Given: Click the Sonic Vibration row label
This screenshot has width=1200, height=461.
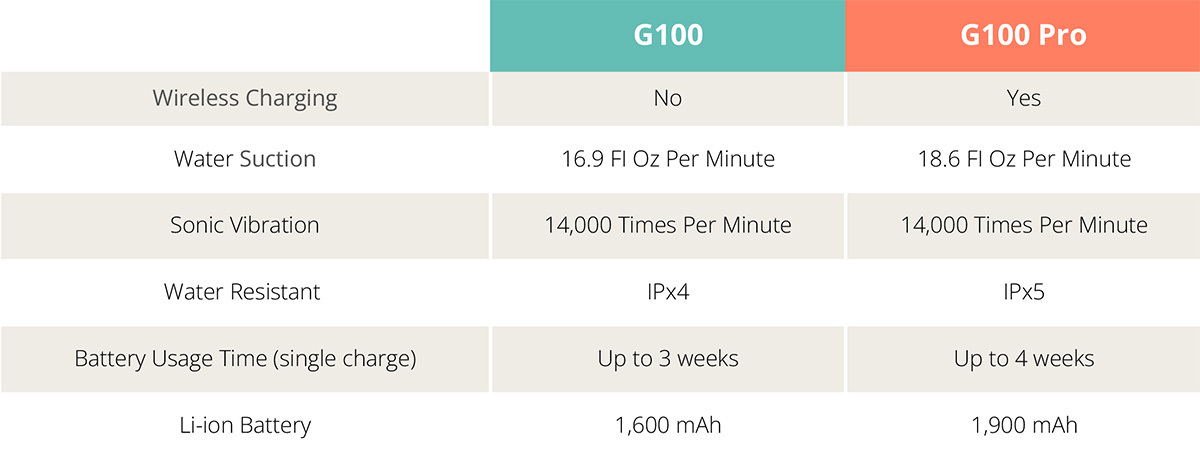Looking at the screenshot, I should click(x=245, y=225).
